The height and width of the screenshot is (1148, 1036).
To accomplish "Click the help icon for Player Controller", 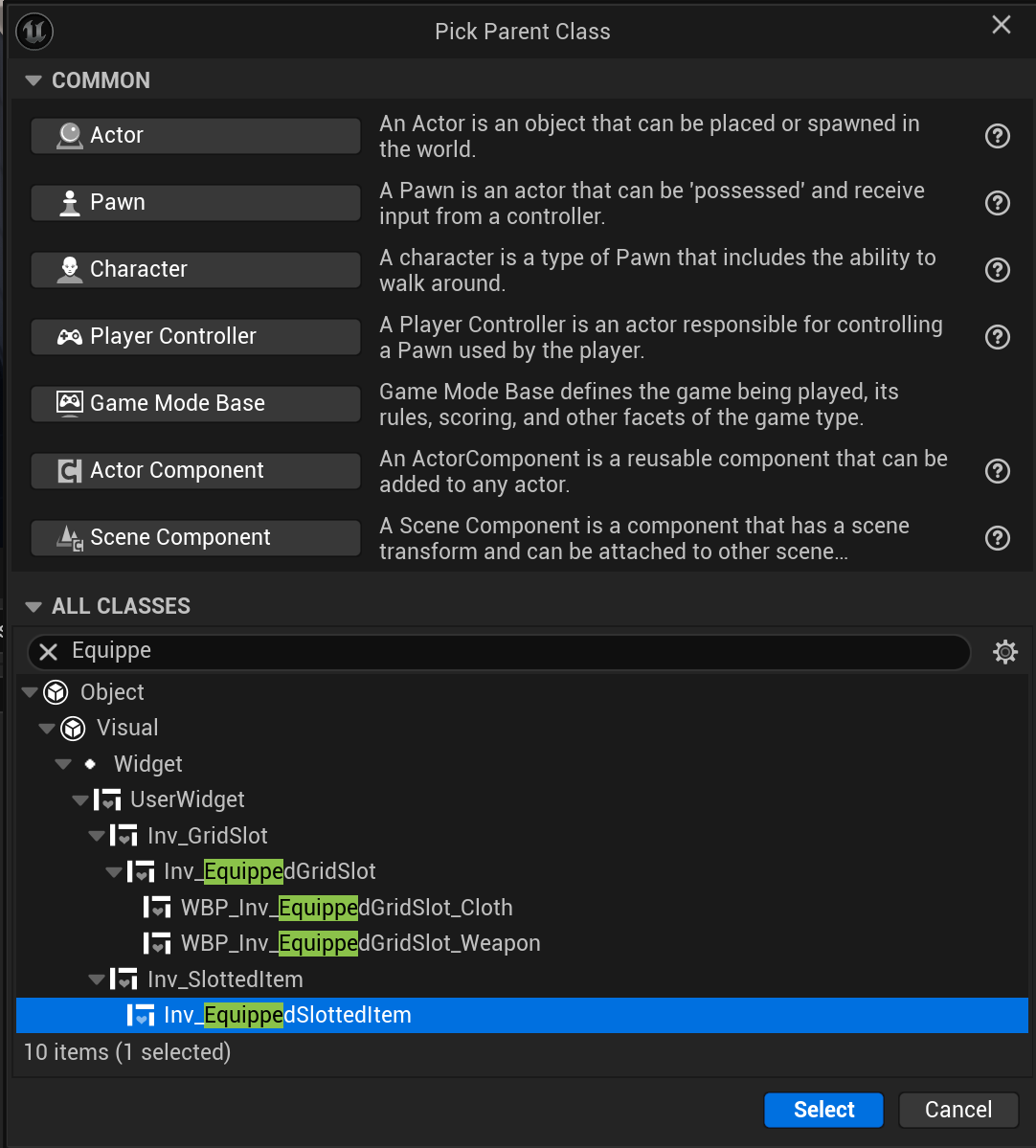I will coord(998,337).
